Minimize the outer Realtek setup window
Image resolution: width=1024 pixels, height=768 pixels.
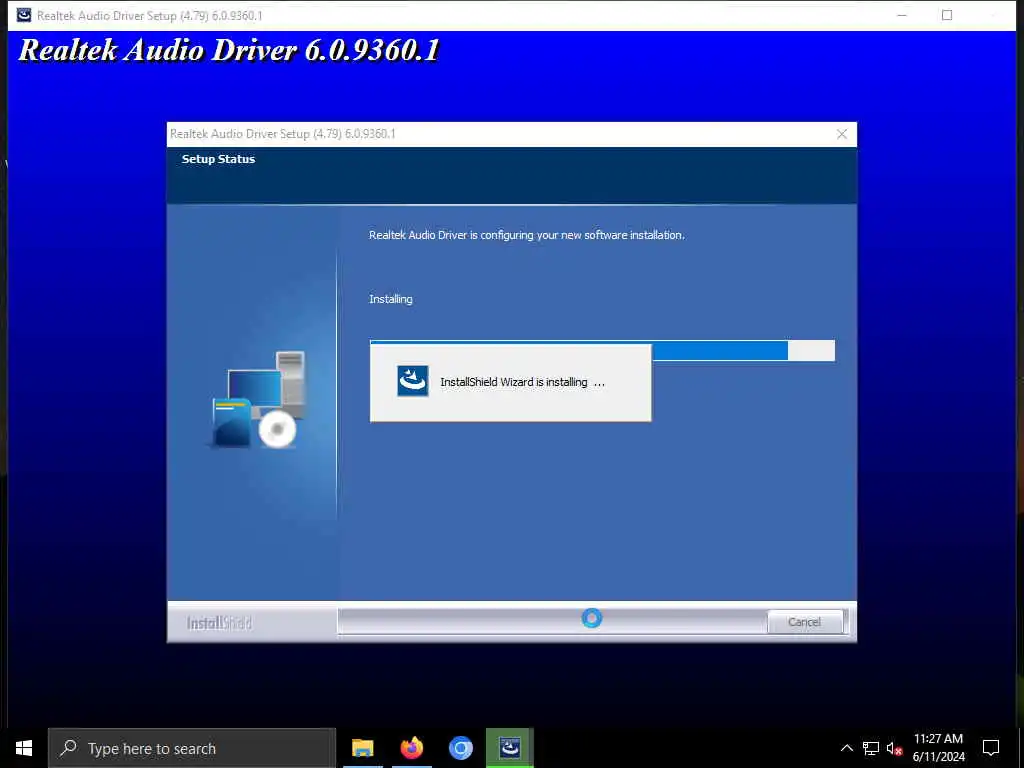(902, 15)
